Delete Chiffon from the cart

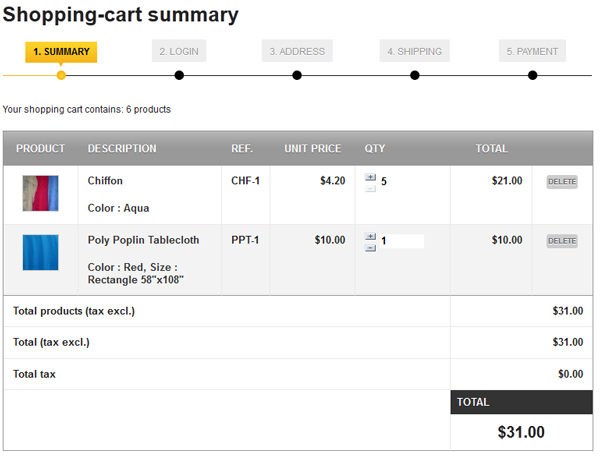(562, 182)
